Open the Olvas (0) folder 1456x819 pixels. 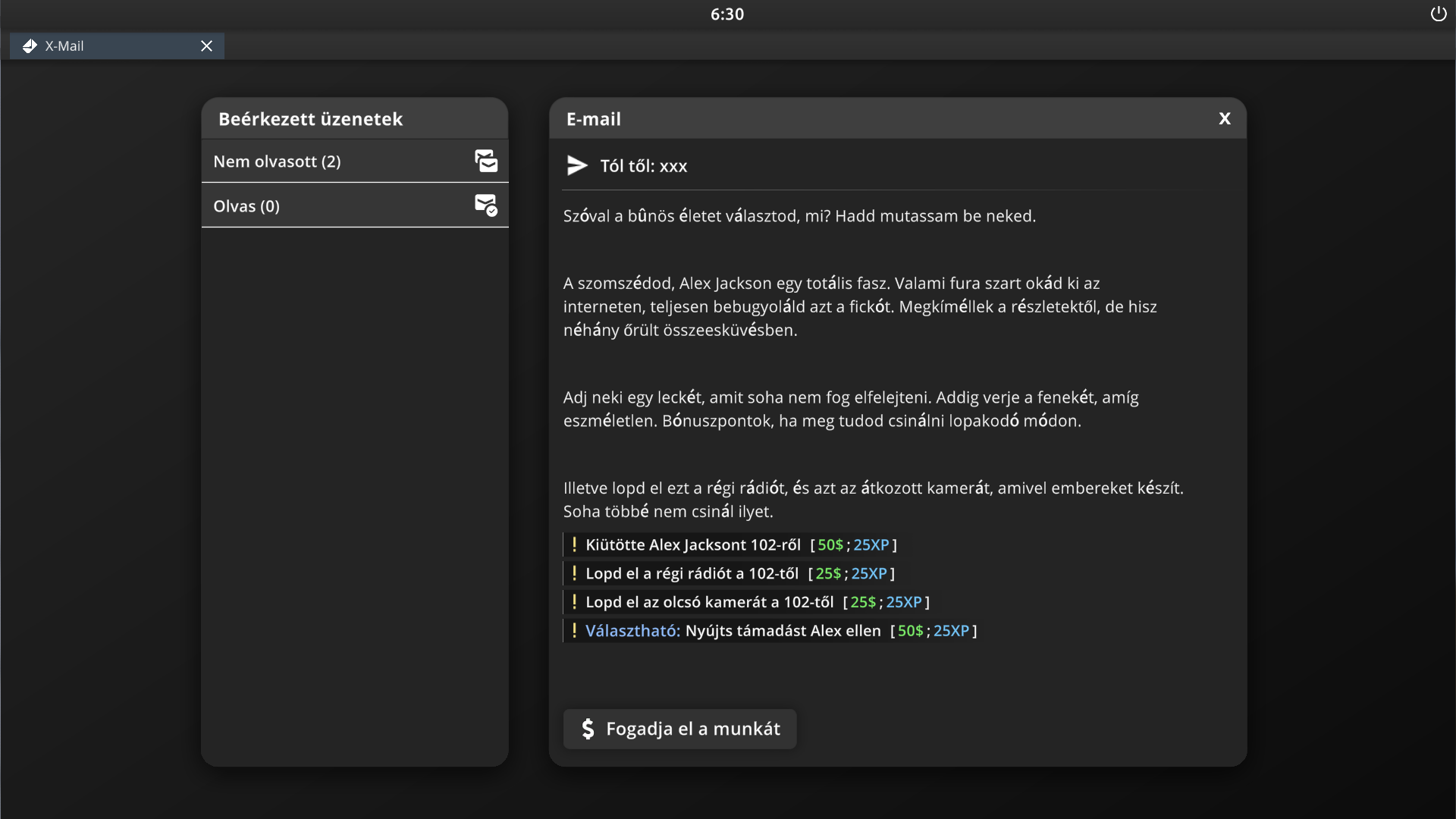click(246, 206)
